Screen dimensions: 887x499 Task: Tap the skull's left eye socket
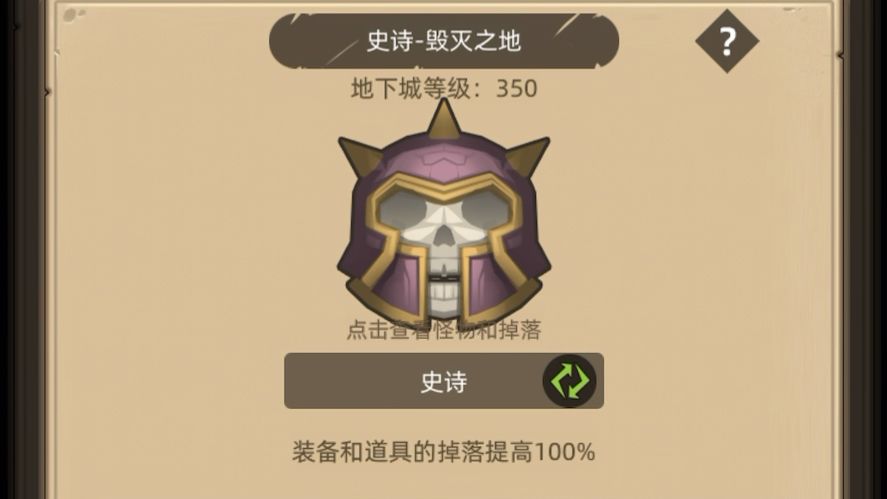click(403, 210)
